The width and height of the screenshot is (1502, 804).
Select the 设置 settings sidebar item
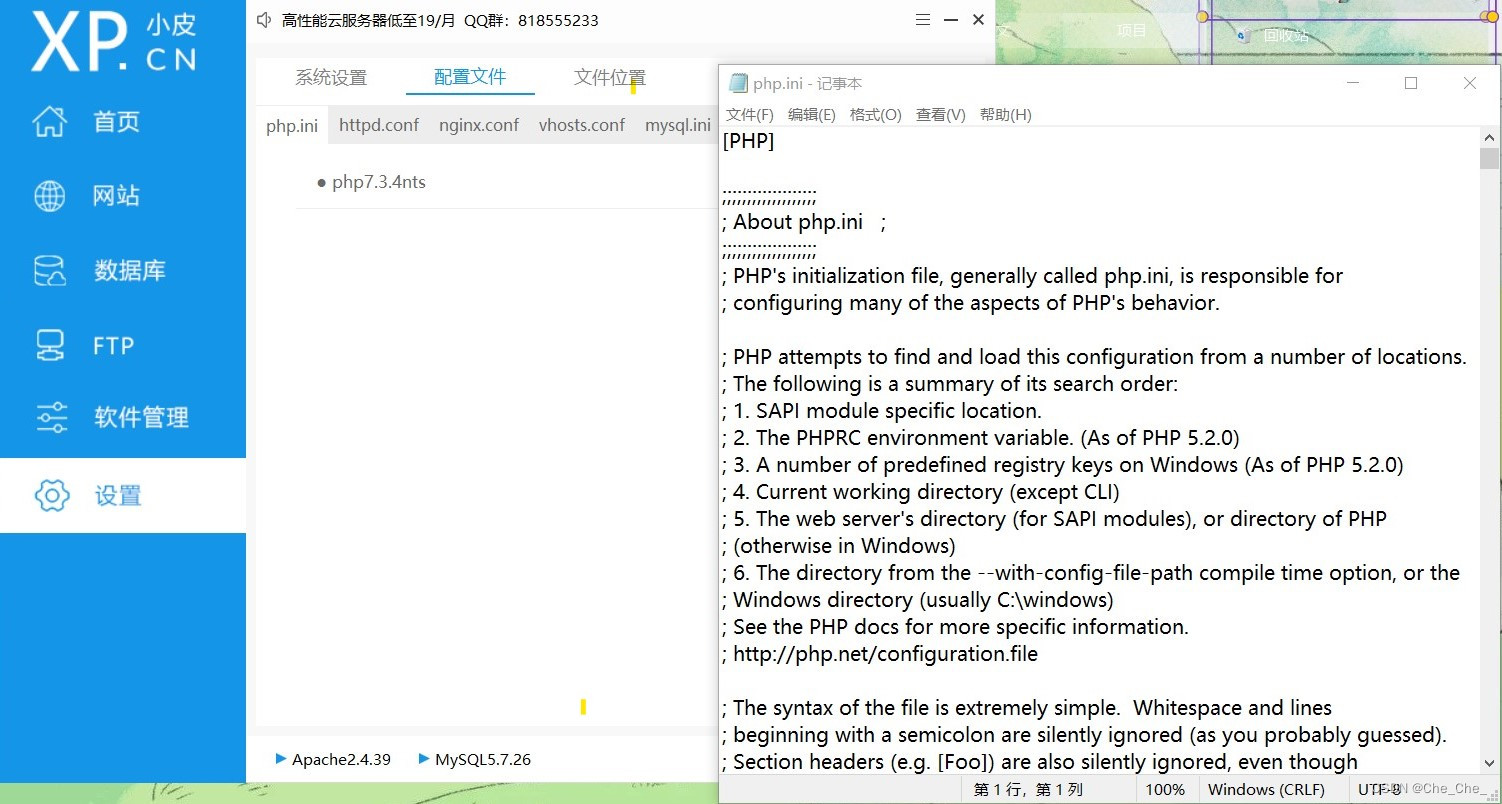[122, 495]
